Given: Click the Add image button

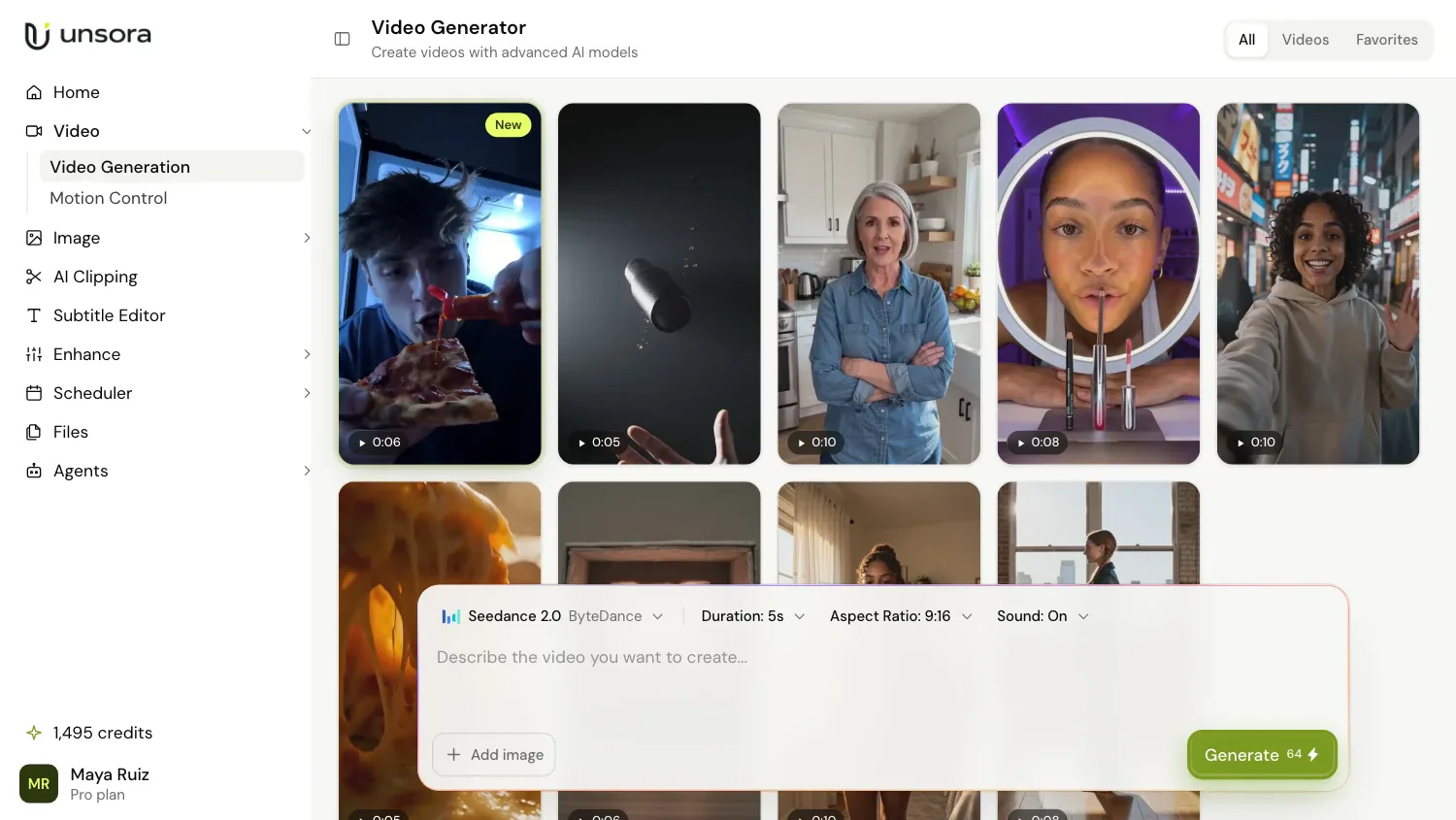Looking at the screenshot, I should pos(493,754).
